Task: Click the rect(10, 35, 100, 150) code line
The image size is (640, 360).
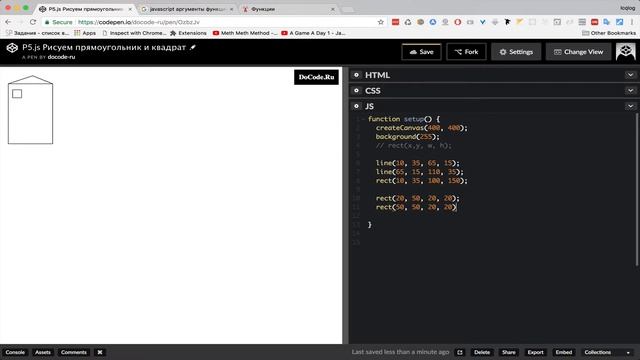Action: (x=422, y=180)
